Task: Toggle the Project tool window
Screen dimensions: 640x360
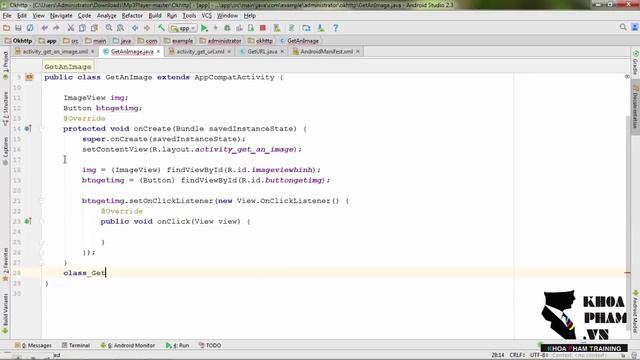Action: [5, 65]
